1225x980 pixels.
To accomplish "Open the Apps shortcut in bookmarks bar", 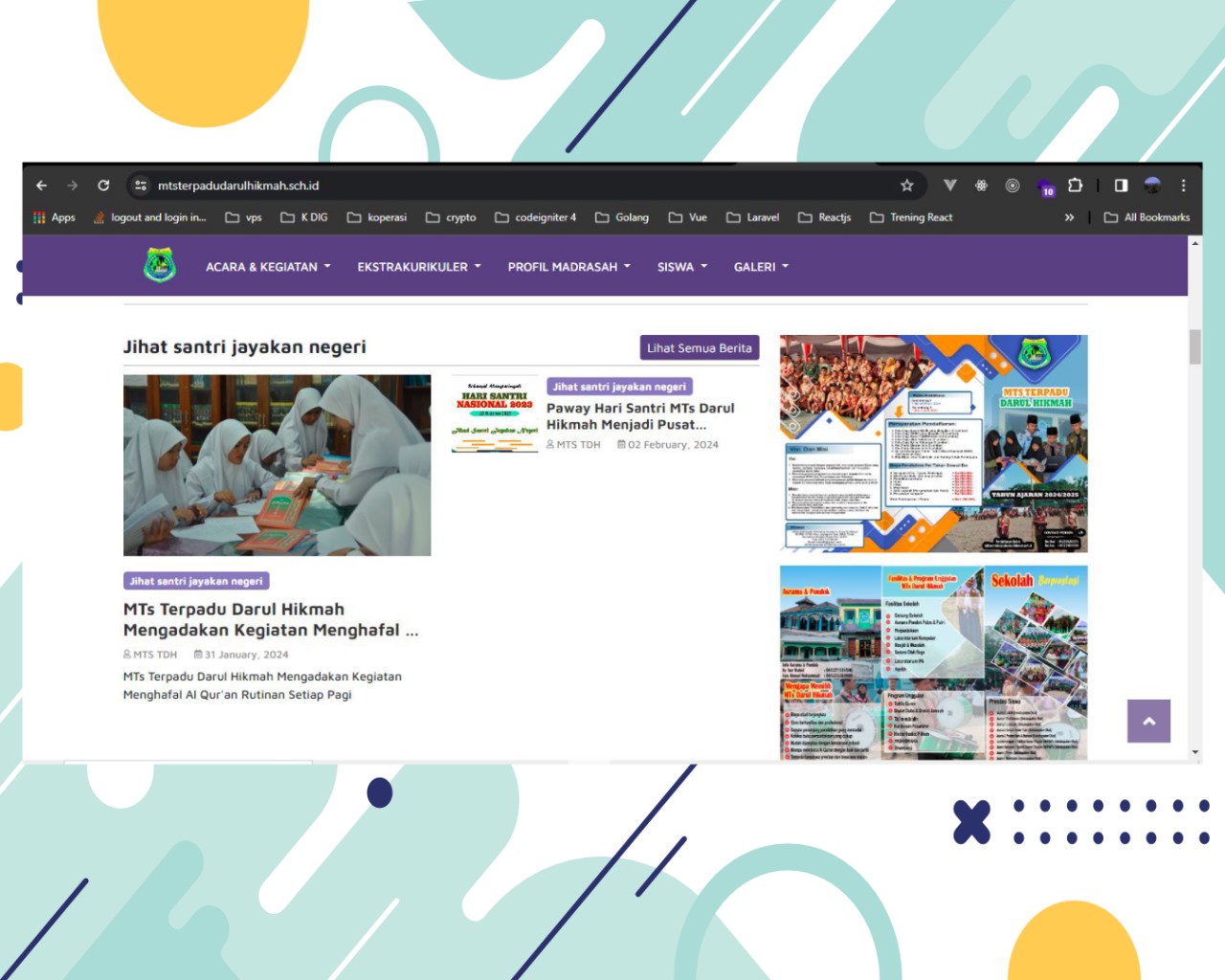I will (x=55, y=217).
